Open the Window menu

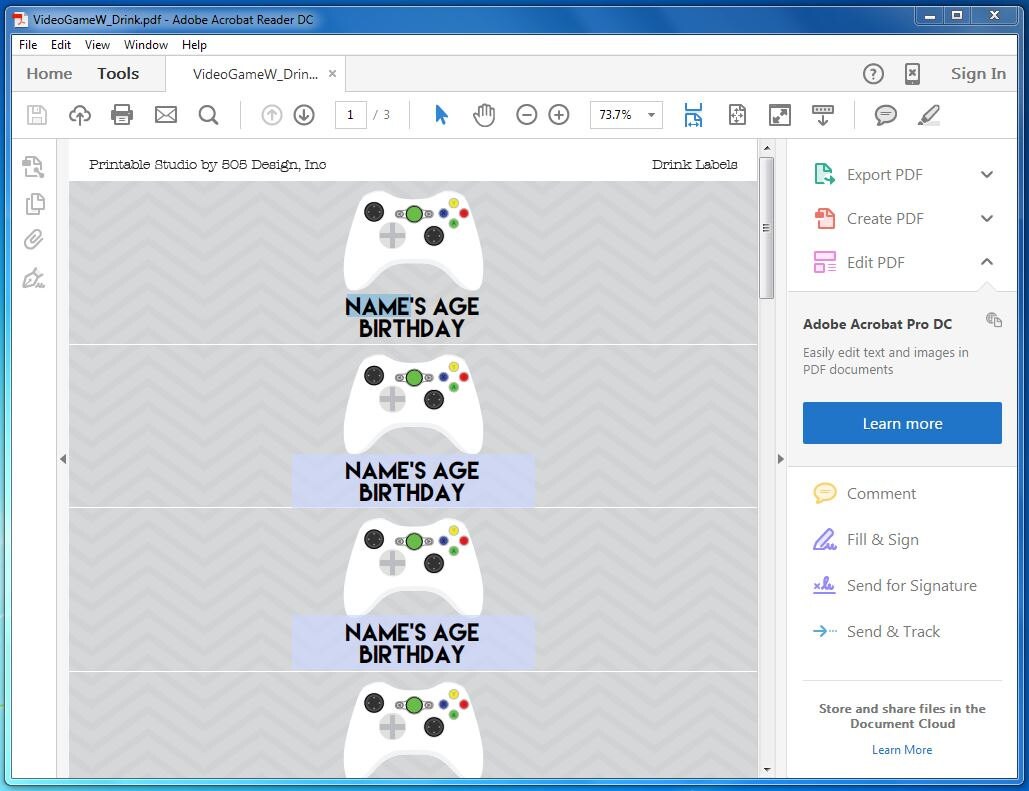coord(146,45)
